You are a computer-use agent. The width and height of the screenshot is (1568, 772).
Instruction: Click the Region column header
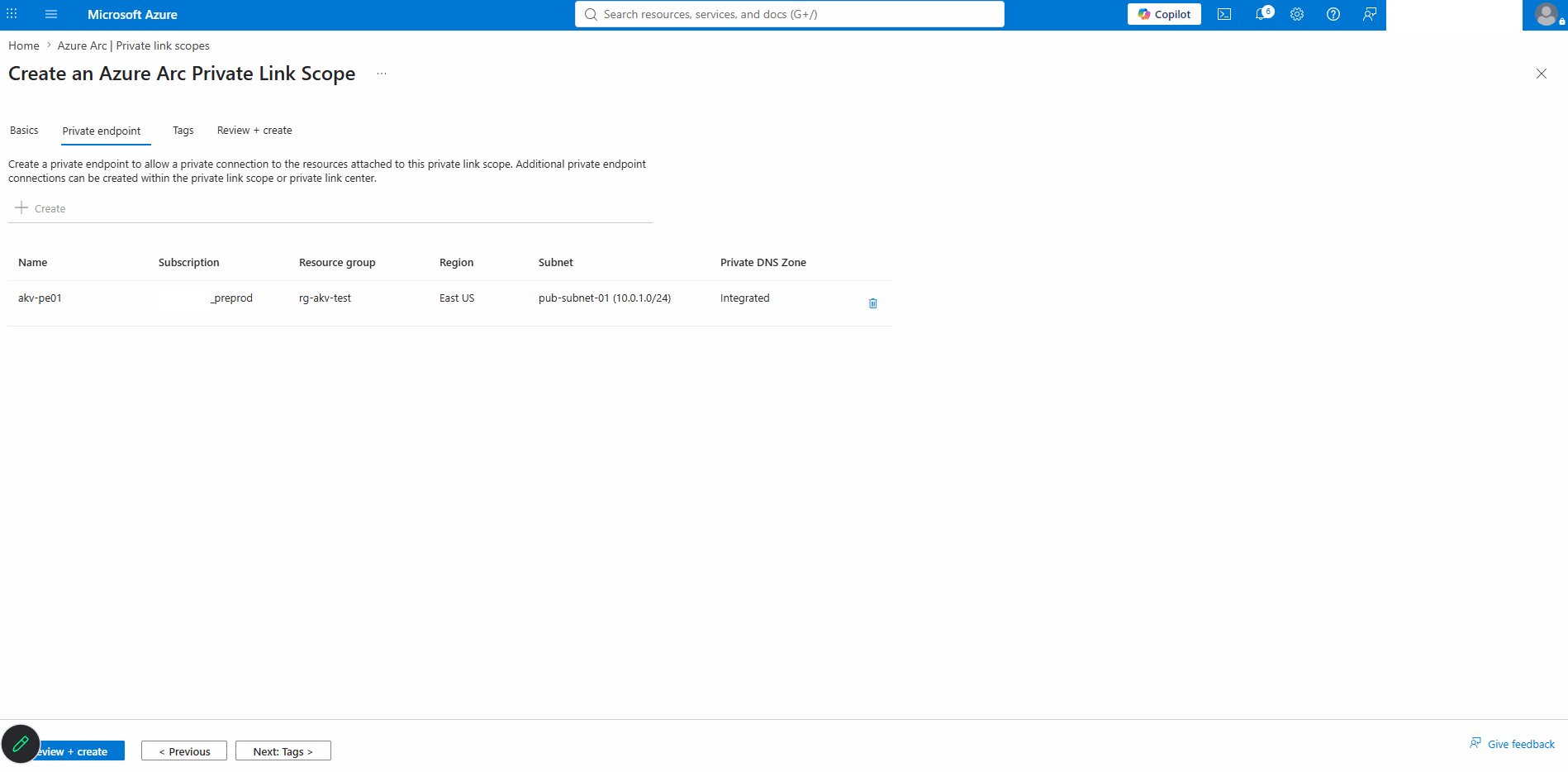(x=457, y=262)
